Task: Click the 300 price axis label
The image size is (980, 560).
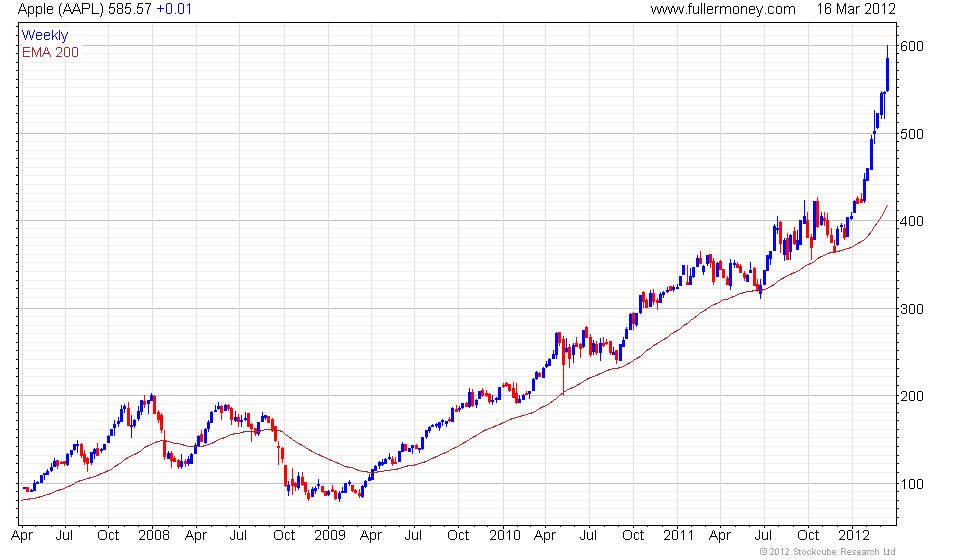Action: click(x=912, y=309)
